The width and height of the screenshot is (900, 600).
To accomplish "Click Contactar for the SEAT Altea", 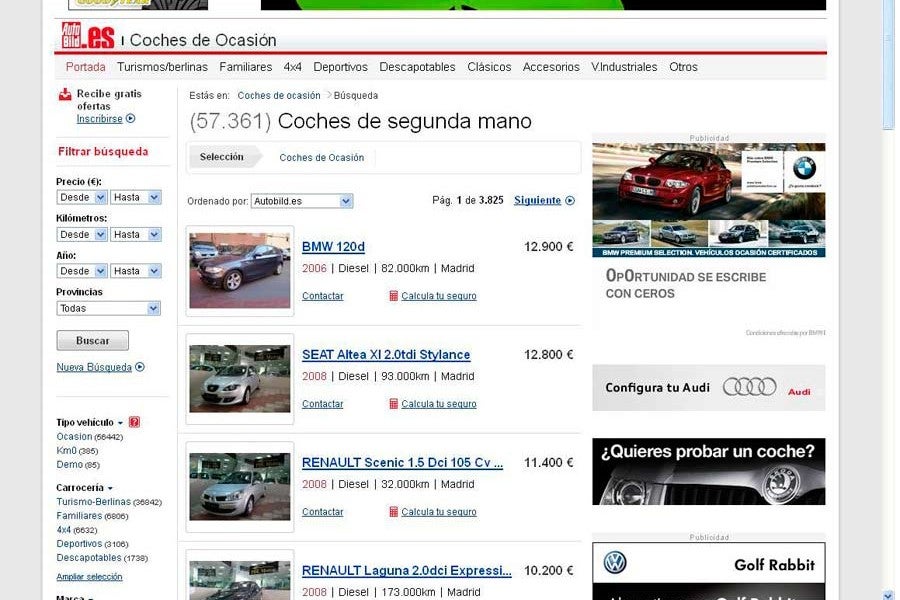I will [323, 404].
